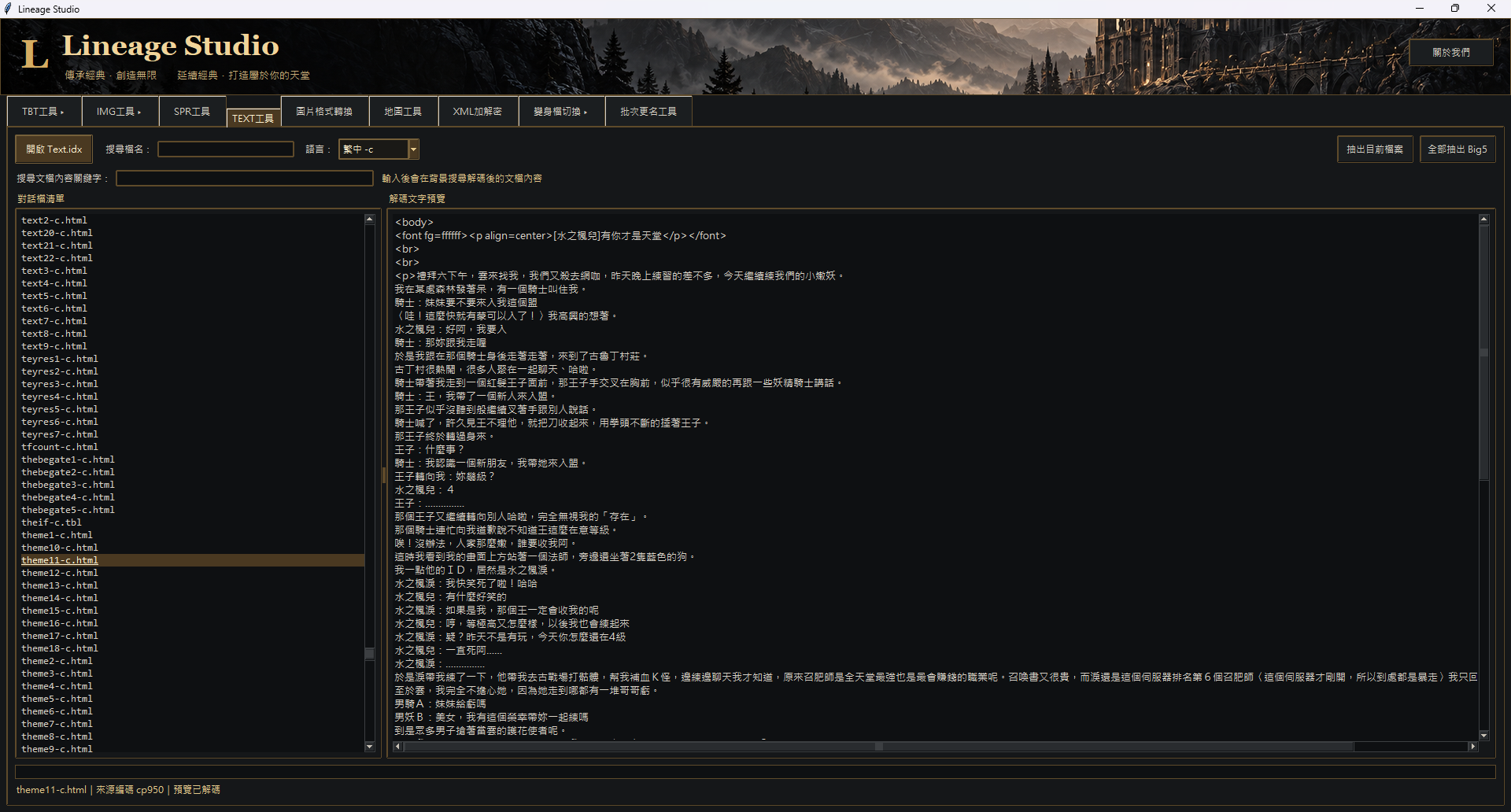Click the 開啟 Text.idx button
Image resolution: width=1511 pixels, height=812 pixels.
click(x=54, y=149)
